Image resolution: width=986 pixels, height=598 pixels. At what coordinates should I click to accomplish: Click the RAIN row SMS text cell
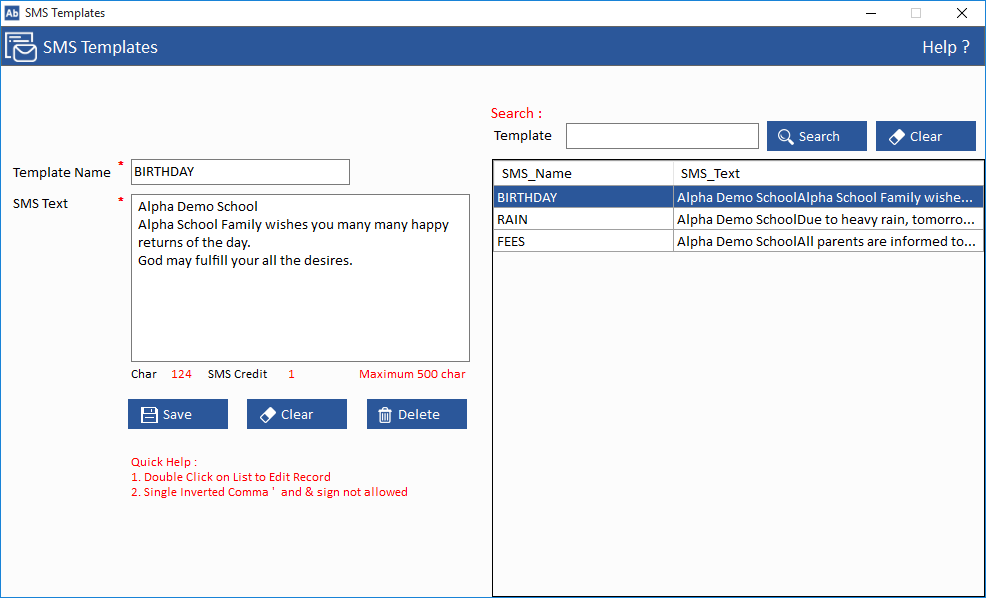coord(826,219)
